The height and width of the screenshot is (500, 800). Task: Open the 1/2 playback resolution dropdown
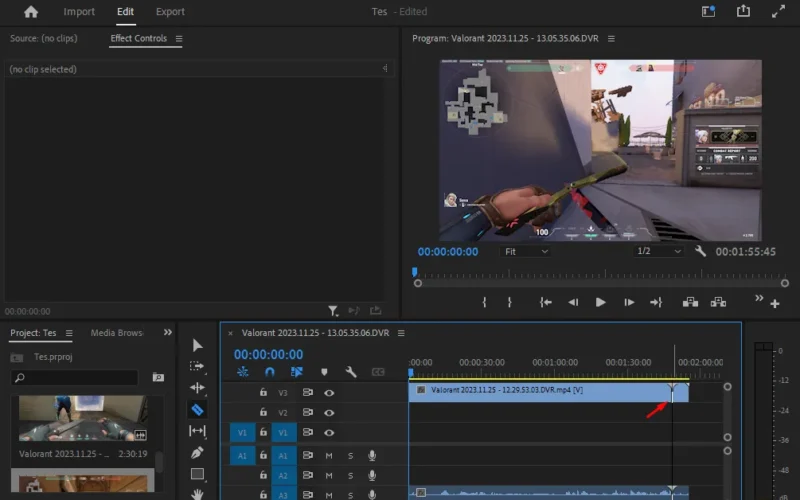659,252
